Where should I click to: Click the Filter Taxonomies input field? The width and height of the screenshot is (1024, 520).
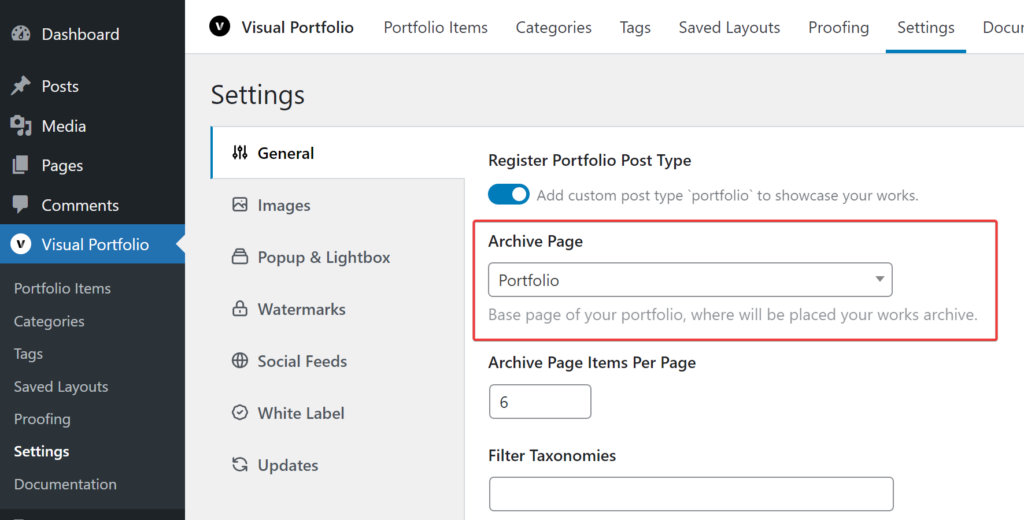pyautogui.click(x=691, y=494)
